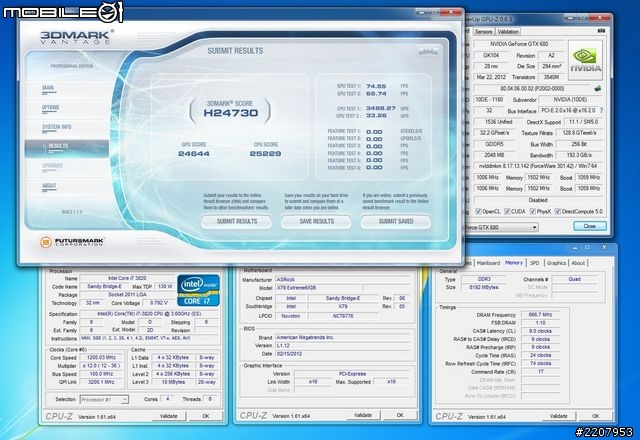Viewport: 640px width, 440px height.
Task: Click Validate in the CPU-Z Motherboard window
Action: click(362, 415)
